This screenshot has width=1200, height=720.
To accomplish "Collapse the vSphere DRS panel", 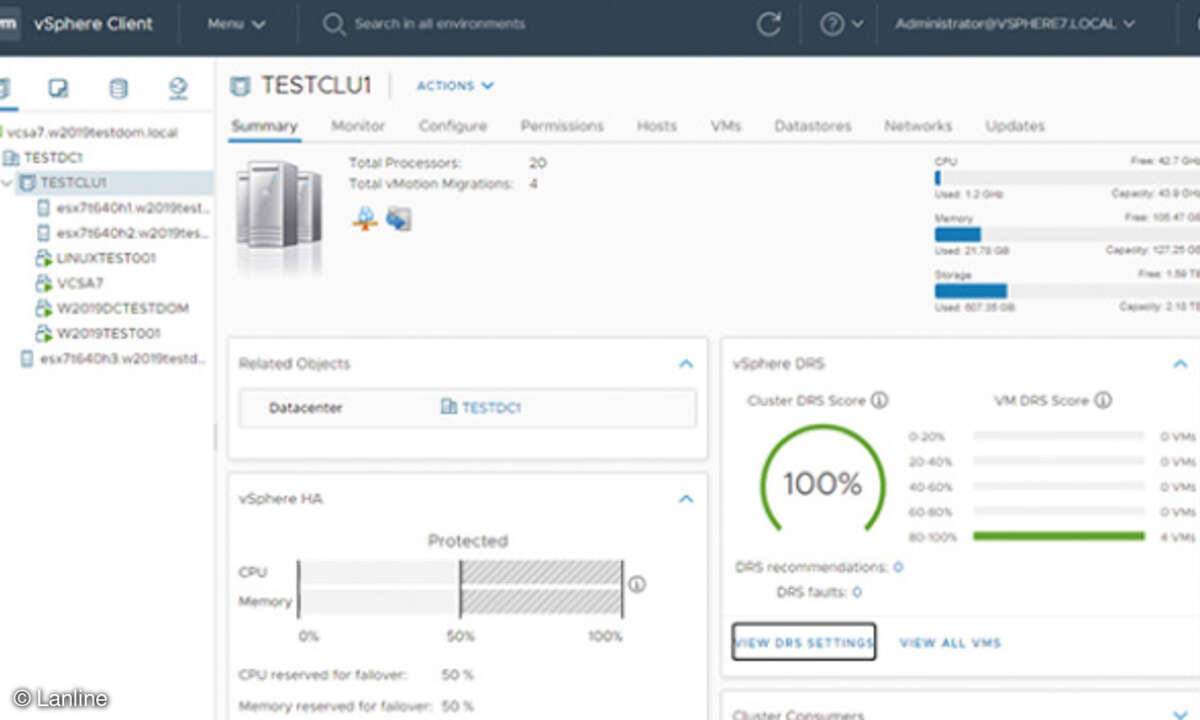I will point(1180,364).
